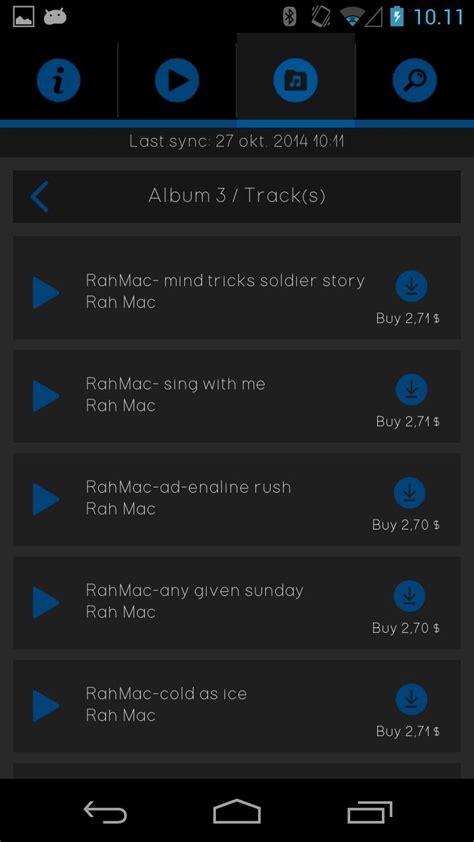Play 'mind tricks soldier story' track

click(46, 293)
